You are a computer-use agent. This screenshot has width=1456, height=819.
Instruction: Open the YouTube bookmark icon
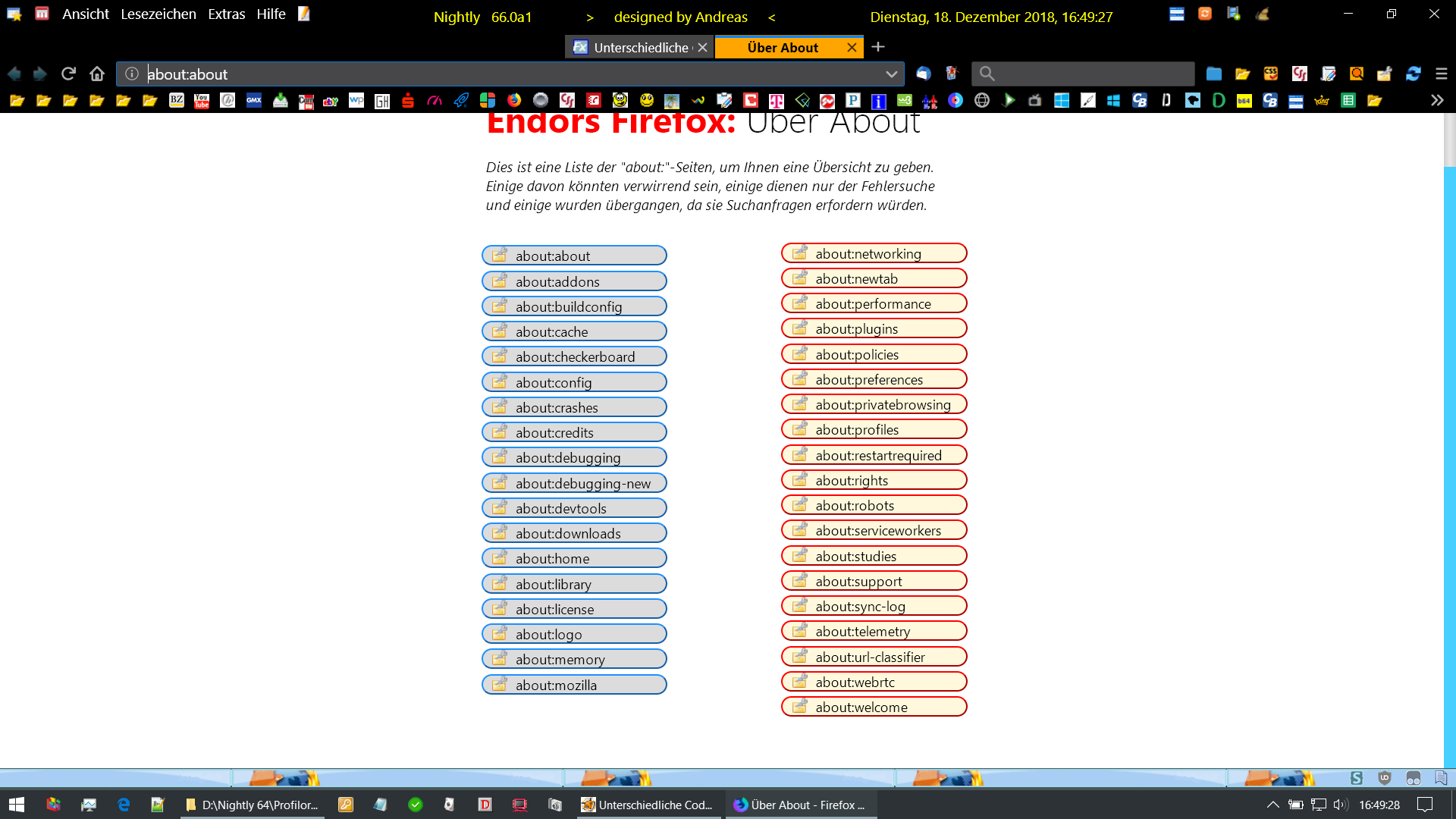pyautogui.click(x=202, y=100)
